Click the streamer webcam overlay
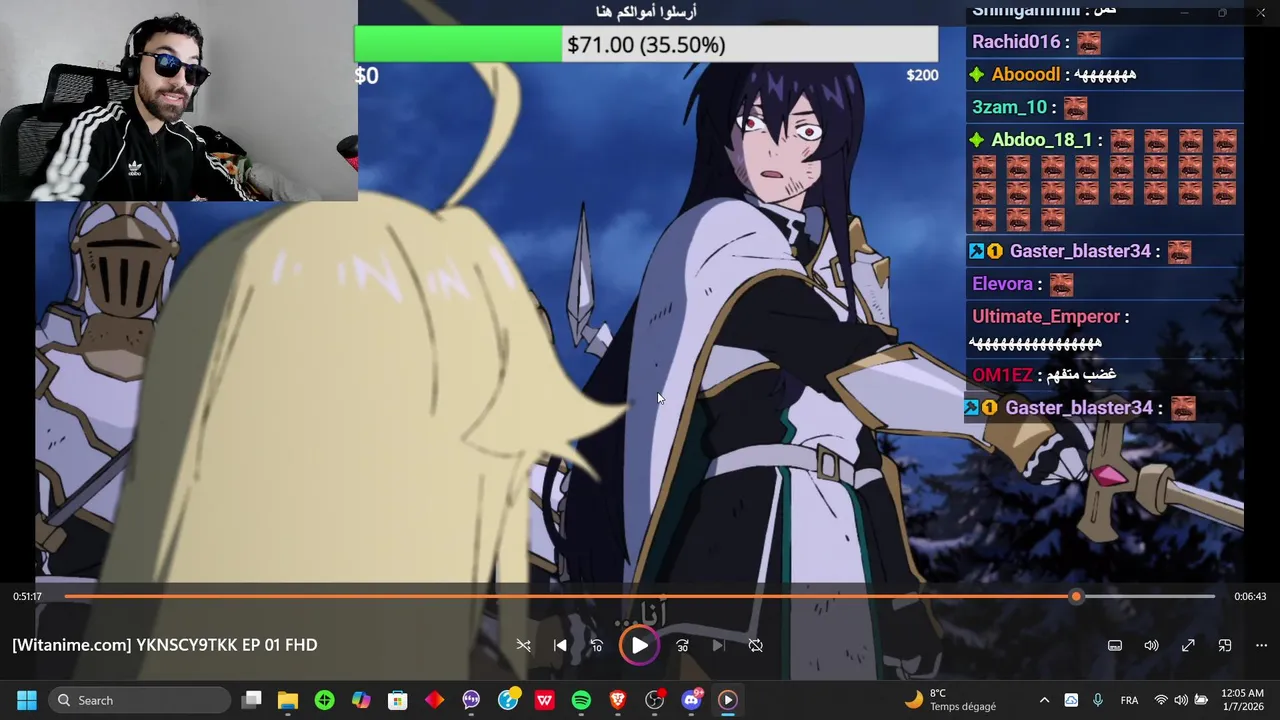This screenshot has height=720, width=1280. 179,100
